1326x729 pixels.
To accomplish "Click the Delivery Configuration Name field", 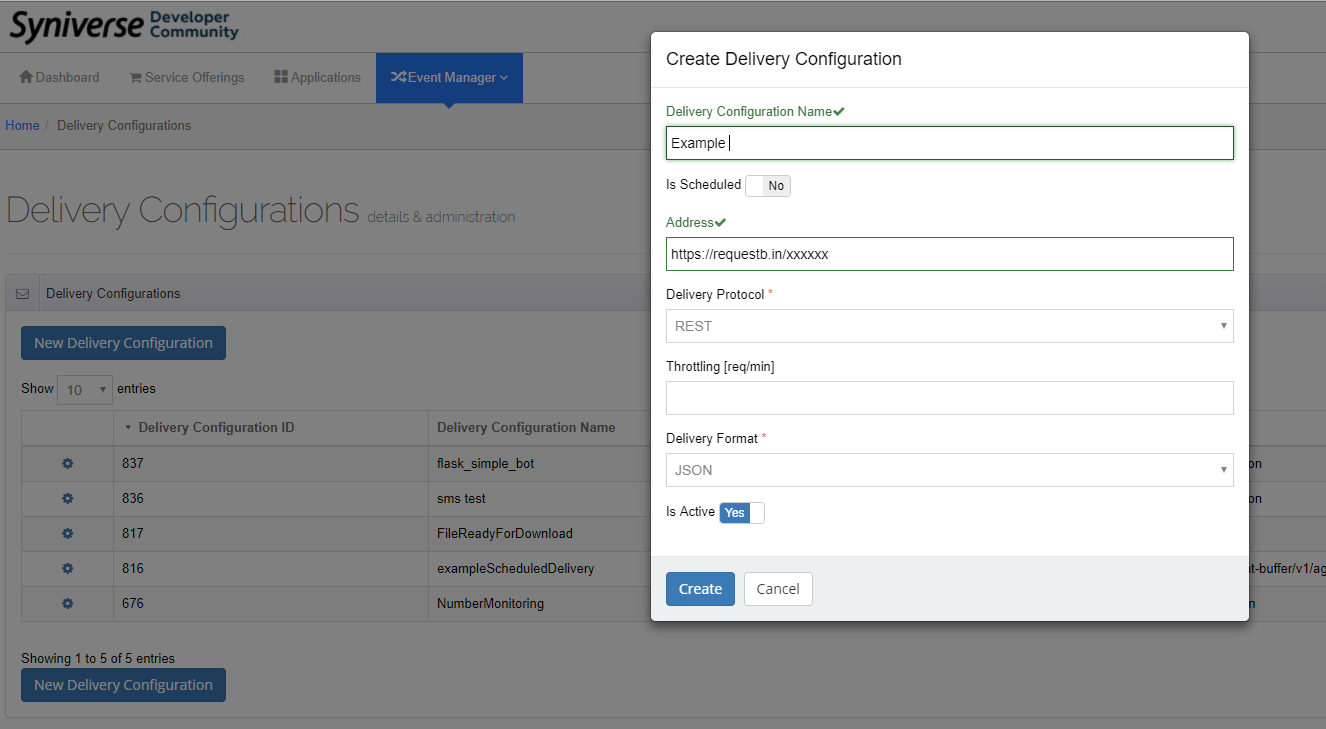I will click(x=949, y=143).
